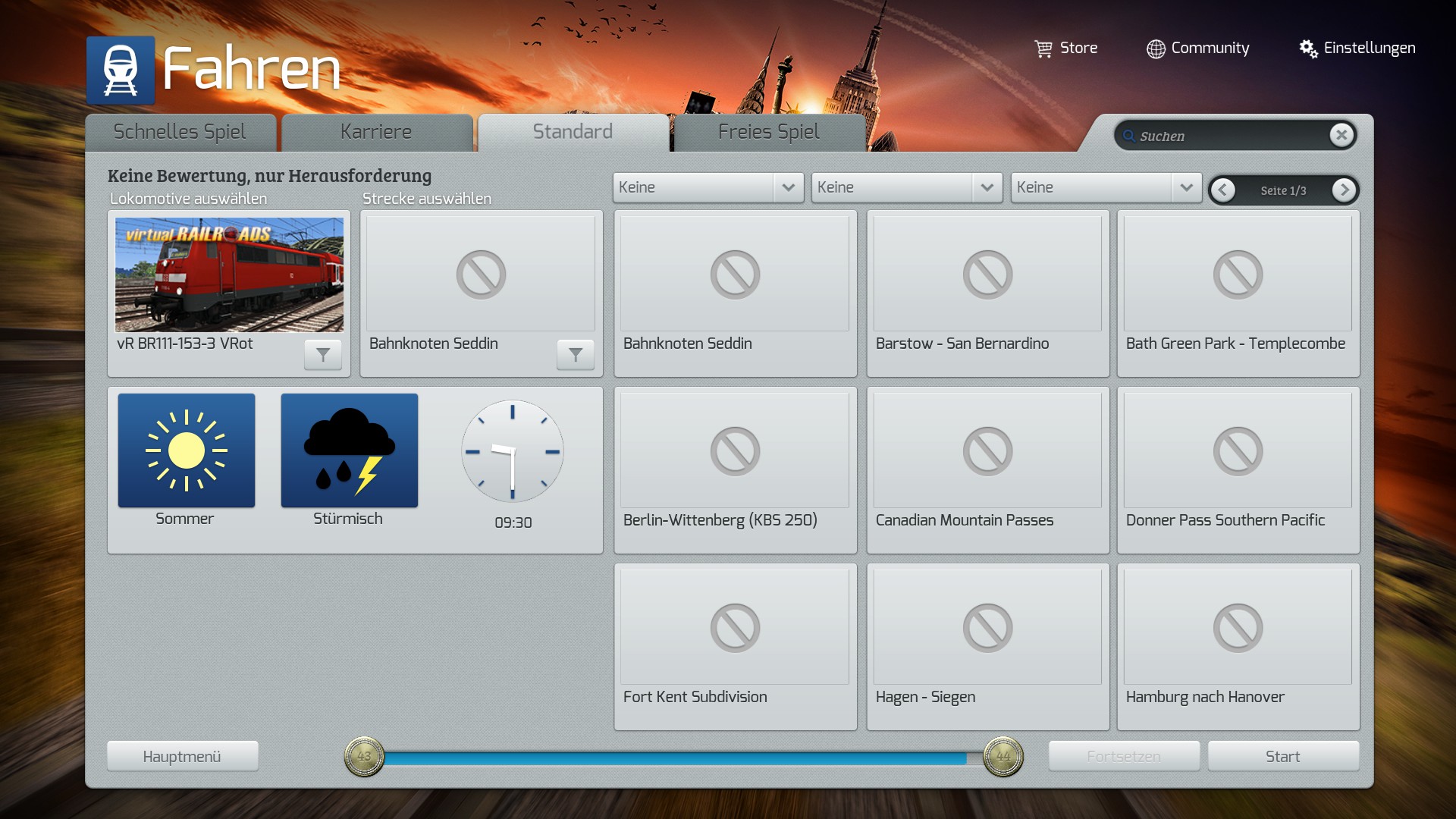
Task: Clear the search field with X
Action: pyautogui.click(x=1341, y=135)
